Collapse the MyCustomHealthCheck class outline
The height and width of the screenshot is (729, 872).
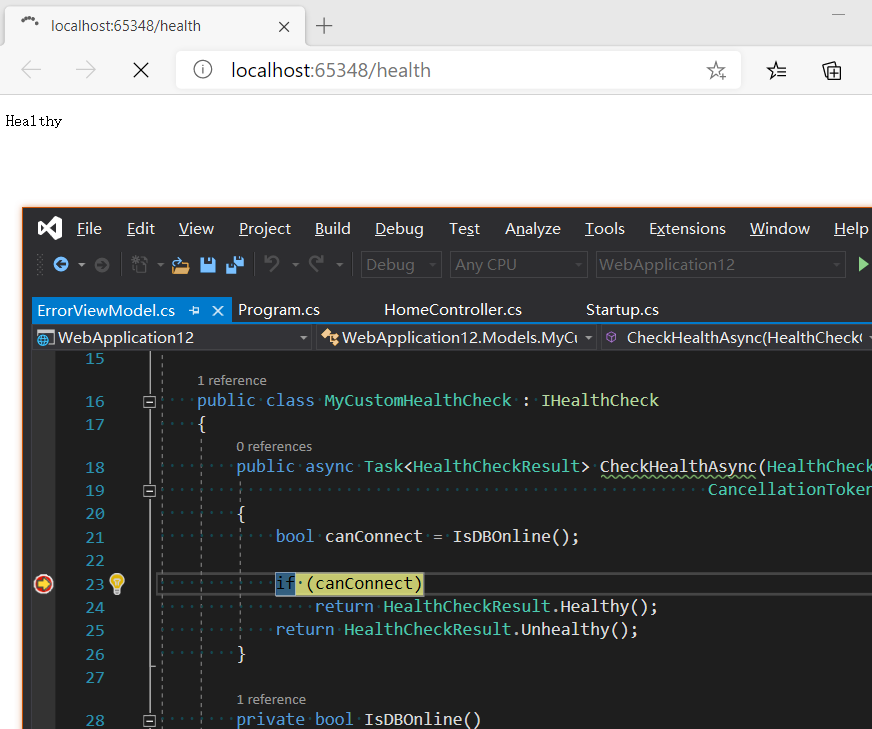pyautogui.click(x=149, y=401)
